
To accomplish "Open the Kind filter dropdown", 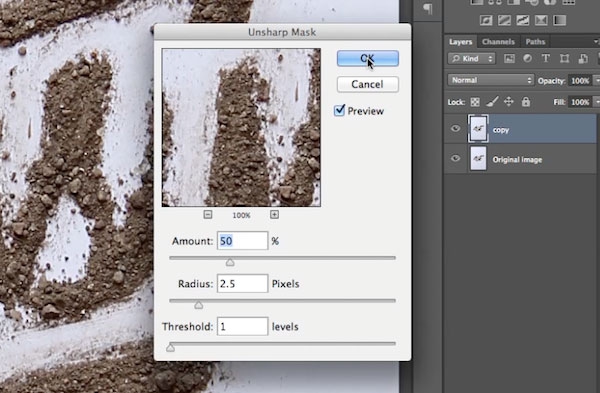I will (x=471, y=59).
